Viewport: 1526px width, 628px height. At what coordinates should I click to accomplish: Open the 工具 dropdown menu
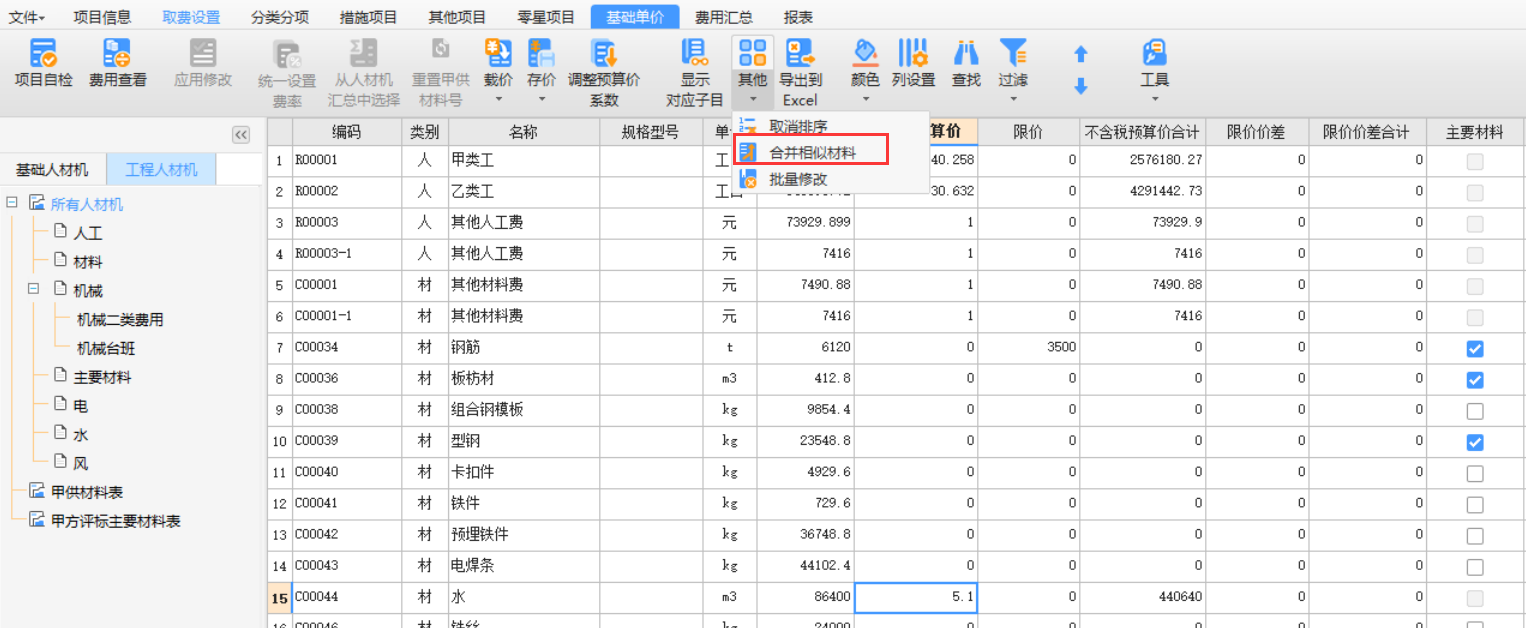[x=1154, y=98]
